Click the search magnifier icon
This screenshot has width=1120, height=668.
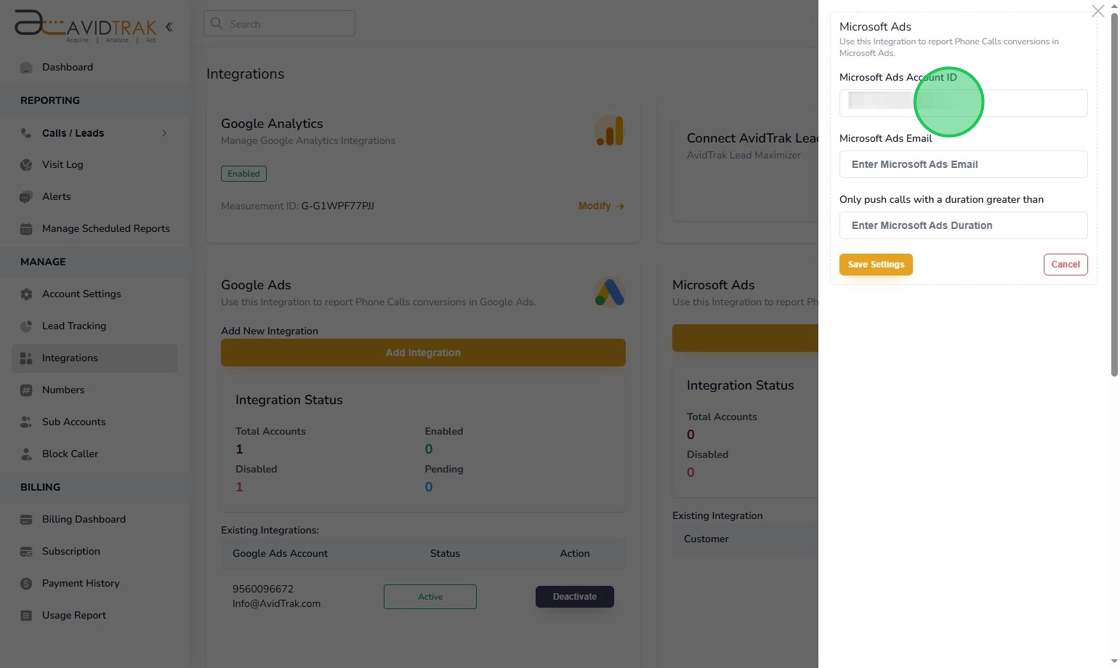216,24
